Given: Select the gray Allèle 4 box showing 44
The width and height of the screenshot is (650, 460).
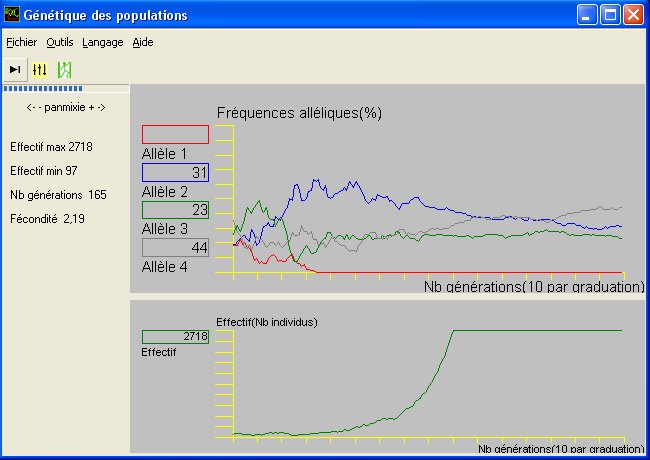Looking at the screenshot, I should 175,247.
